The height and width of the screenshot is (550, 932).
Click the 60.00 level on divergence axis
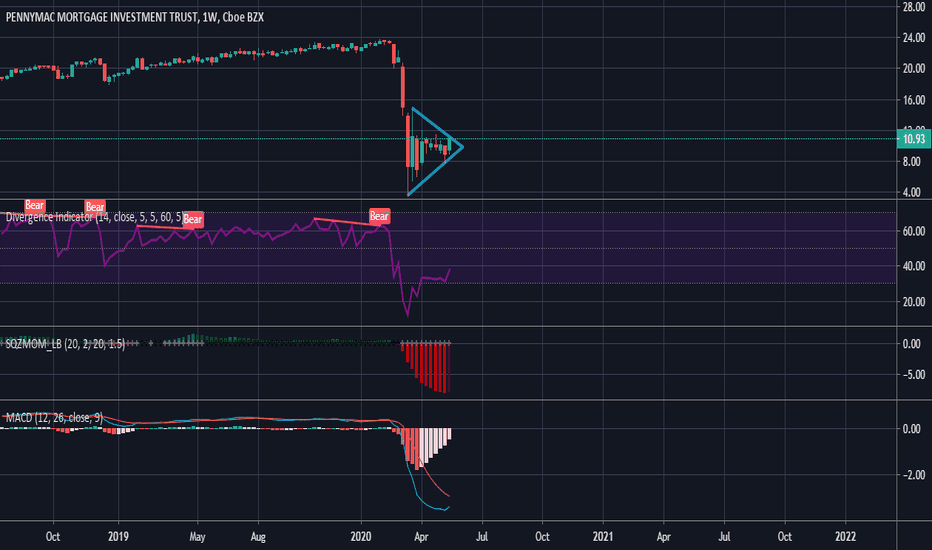914,231
